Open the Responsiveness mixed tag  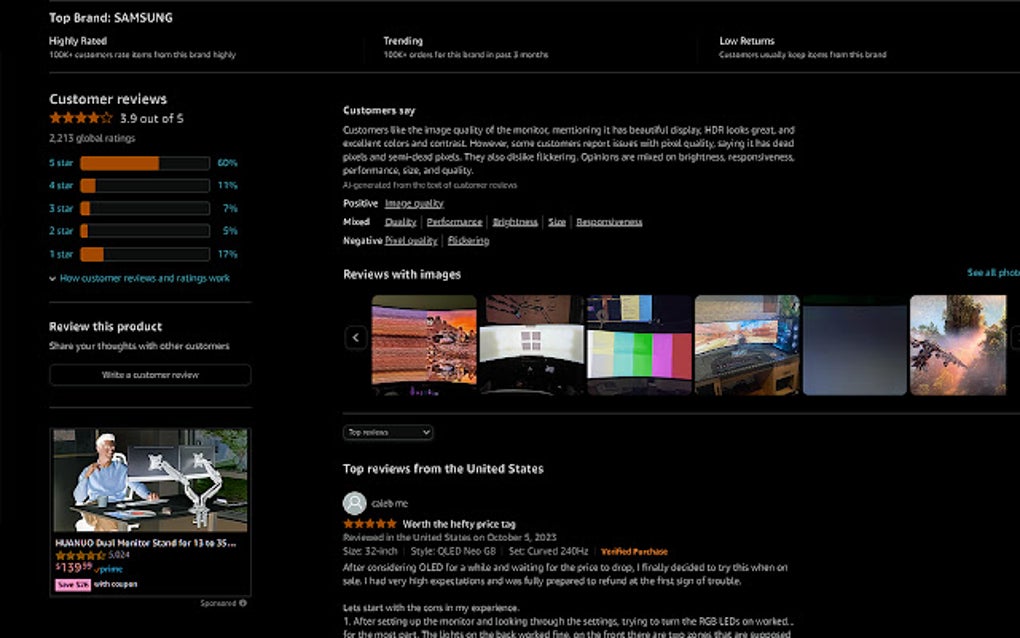coord(609,222)
